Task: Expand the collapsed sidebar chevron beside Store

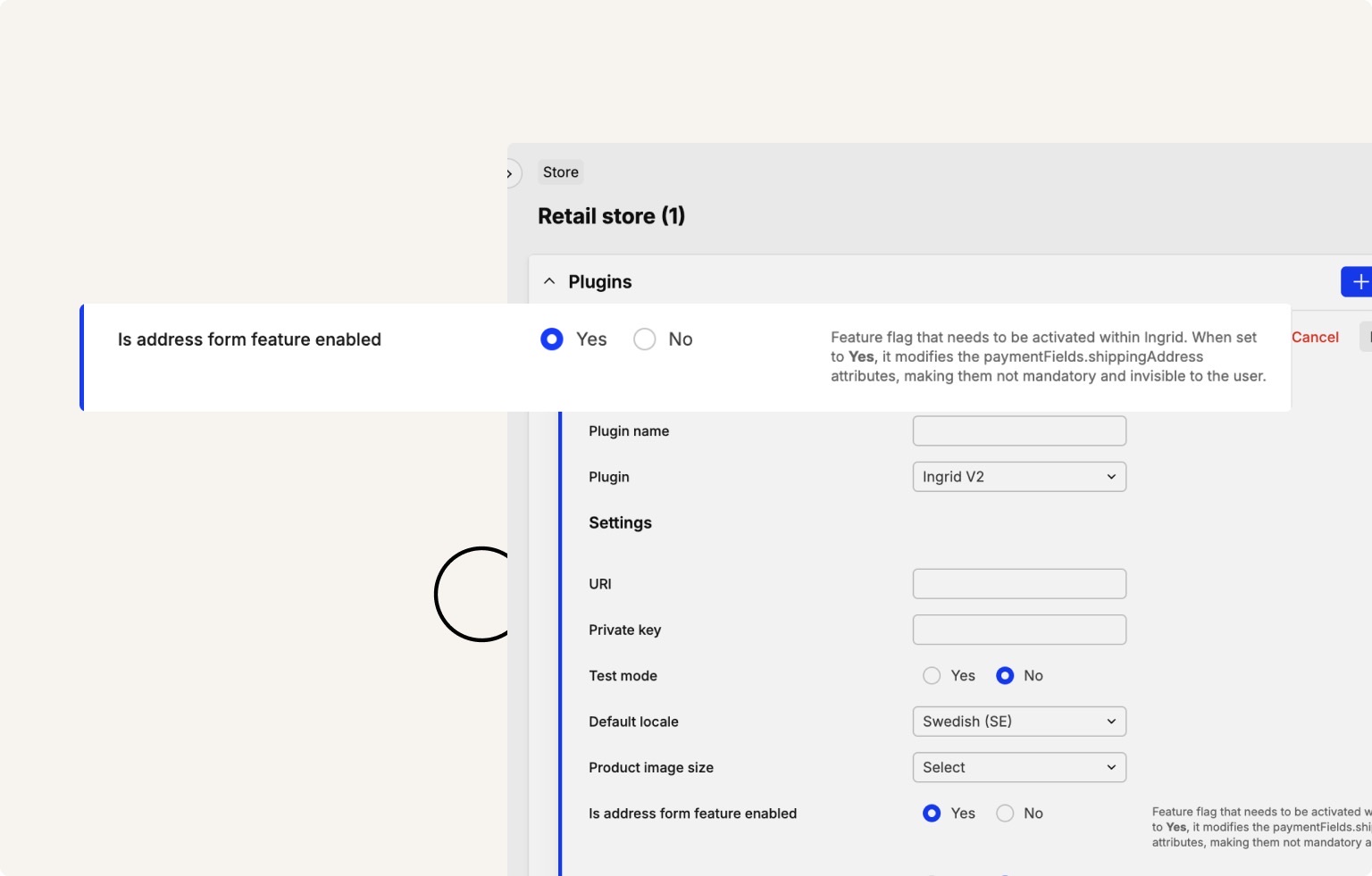Action: [510, 173]
